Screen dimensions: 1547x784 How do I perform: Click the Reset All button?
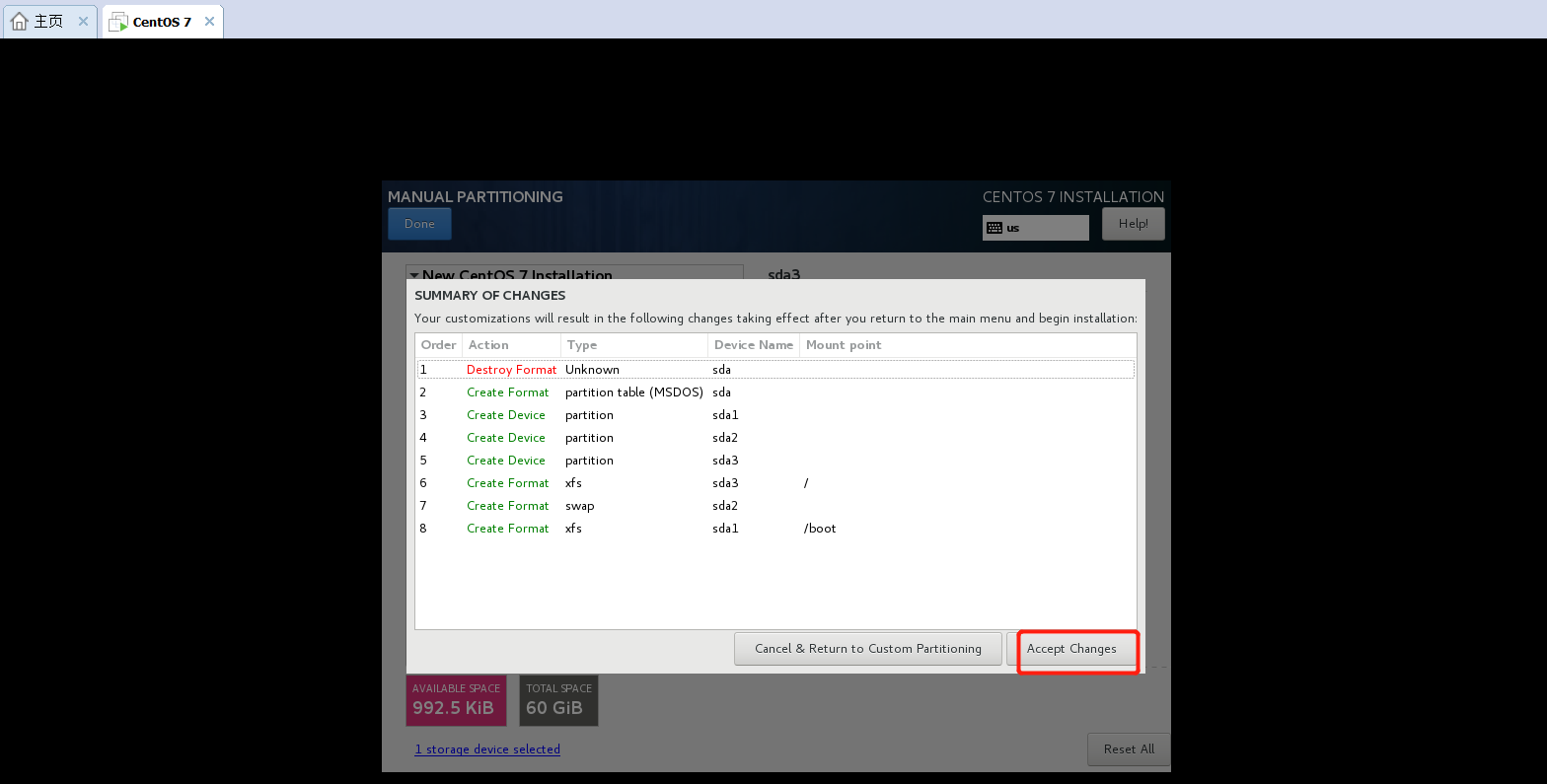click(1129, 749)
